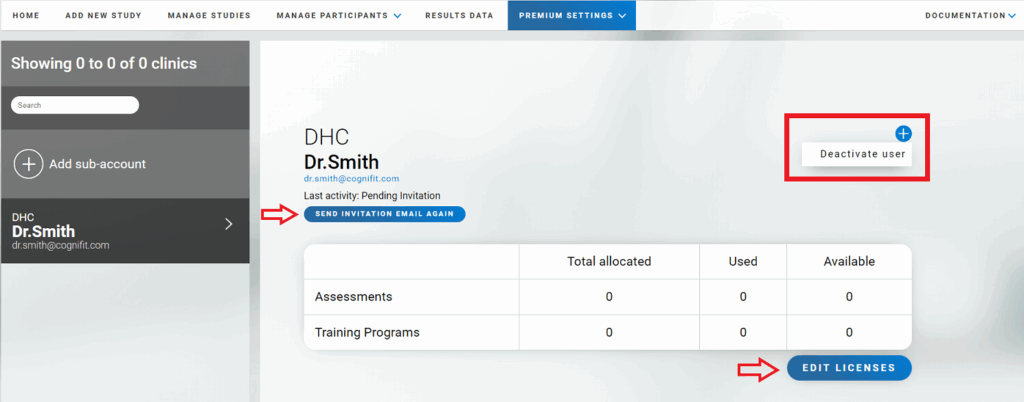Select Deactivate user from the popup menu

pos(862,154)
